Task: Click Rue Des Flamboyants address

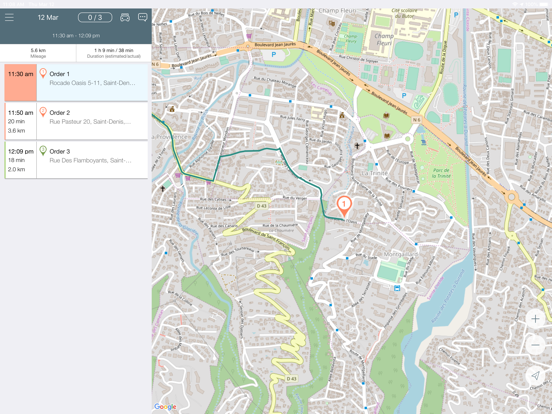Action: point(90,161)
